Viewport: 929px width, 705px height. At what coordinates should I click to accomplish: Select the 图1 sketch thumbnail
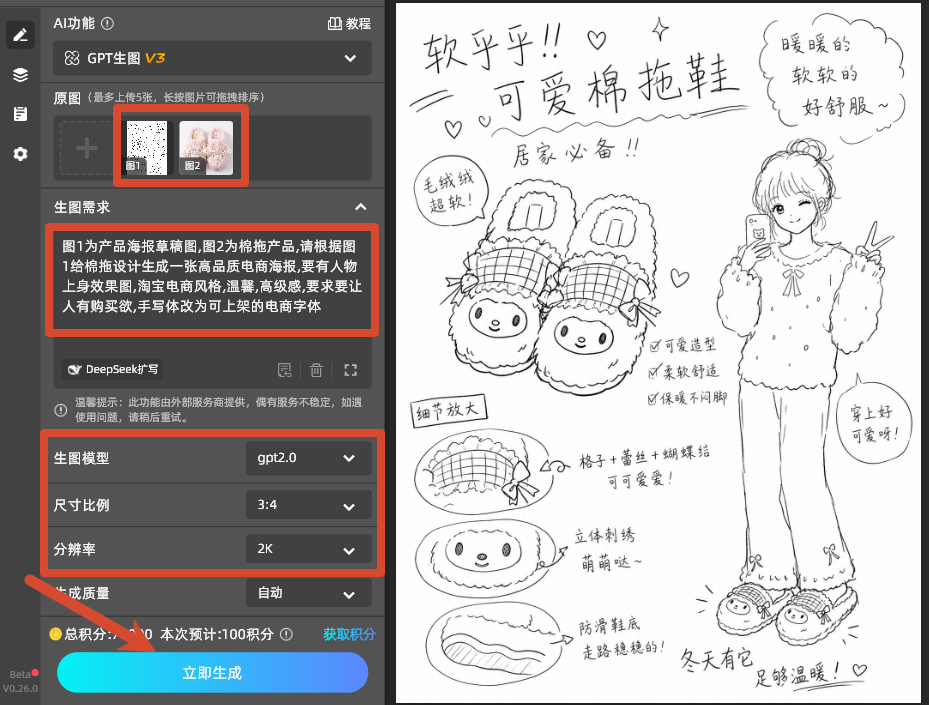tap(146, 148)
